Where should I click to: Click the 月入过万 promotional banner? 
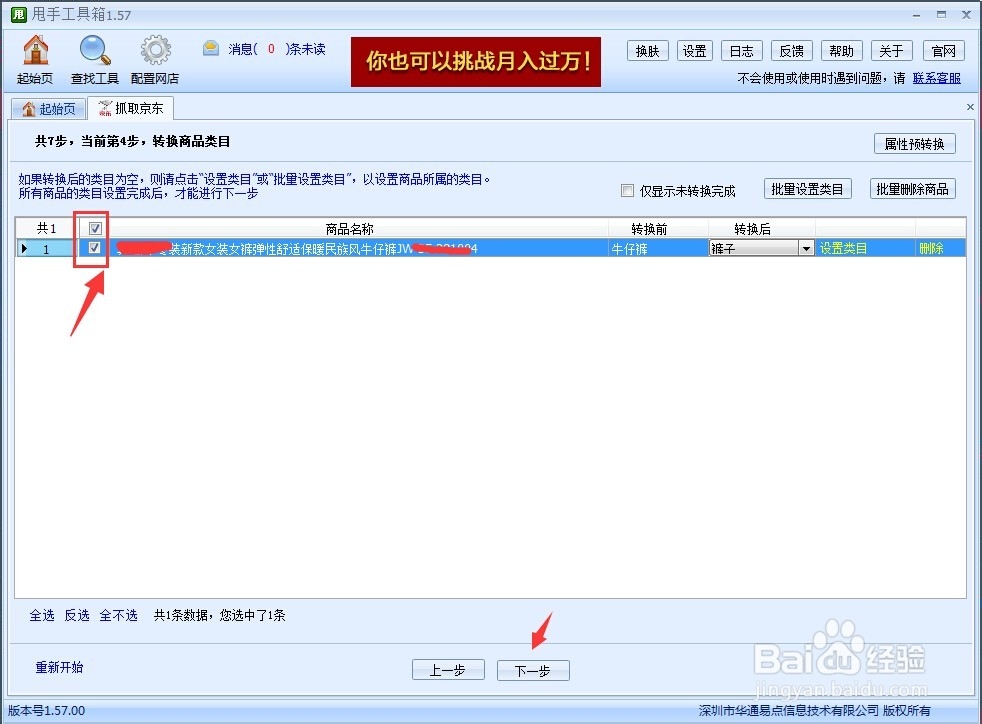[475, 61]
